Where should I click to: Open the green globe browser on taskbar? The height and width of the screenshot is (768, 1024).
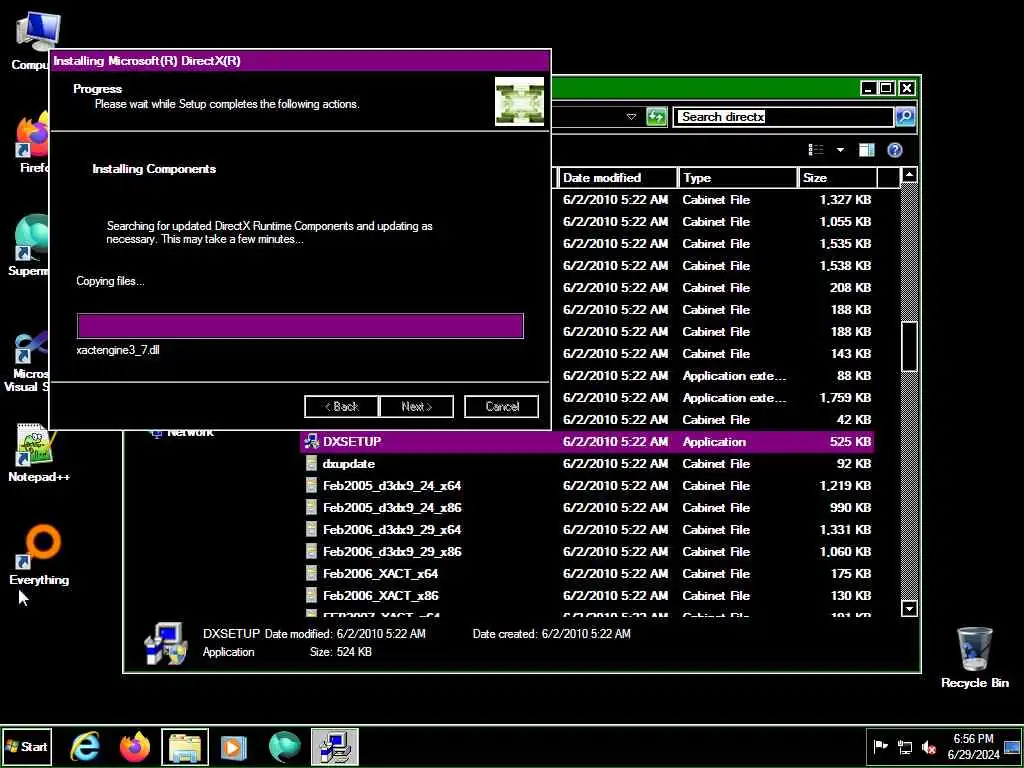tap(284, 747)
